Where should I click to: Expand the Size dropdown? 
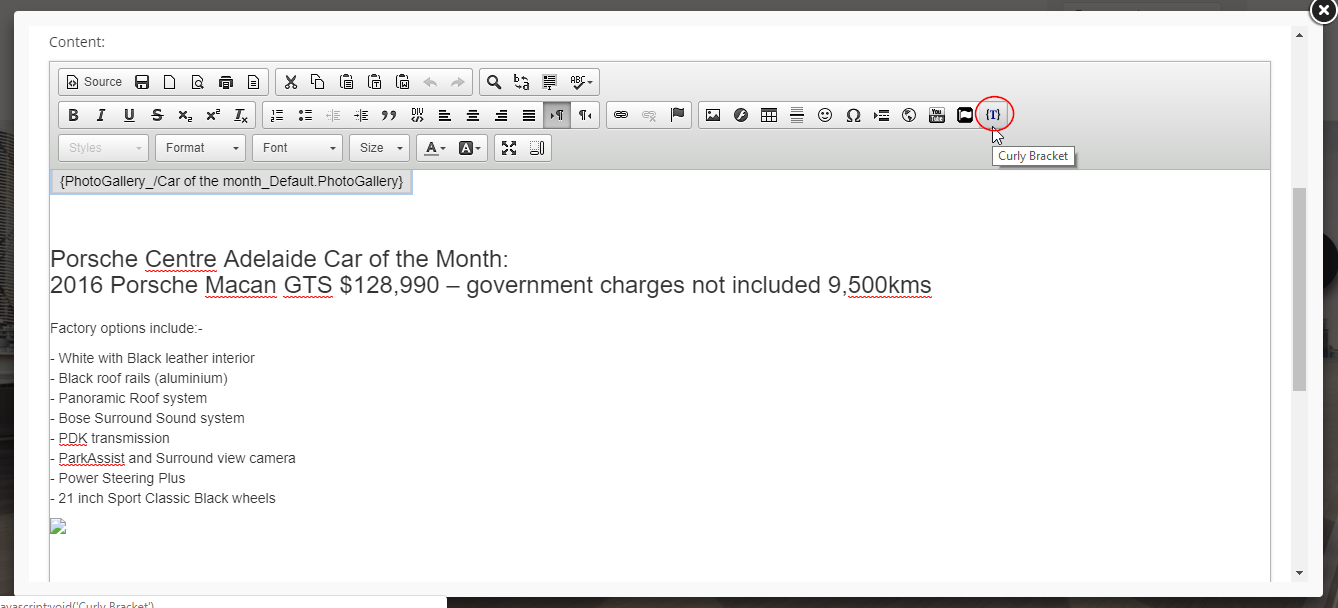379,148
